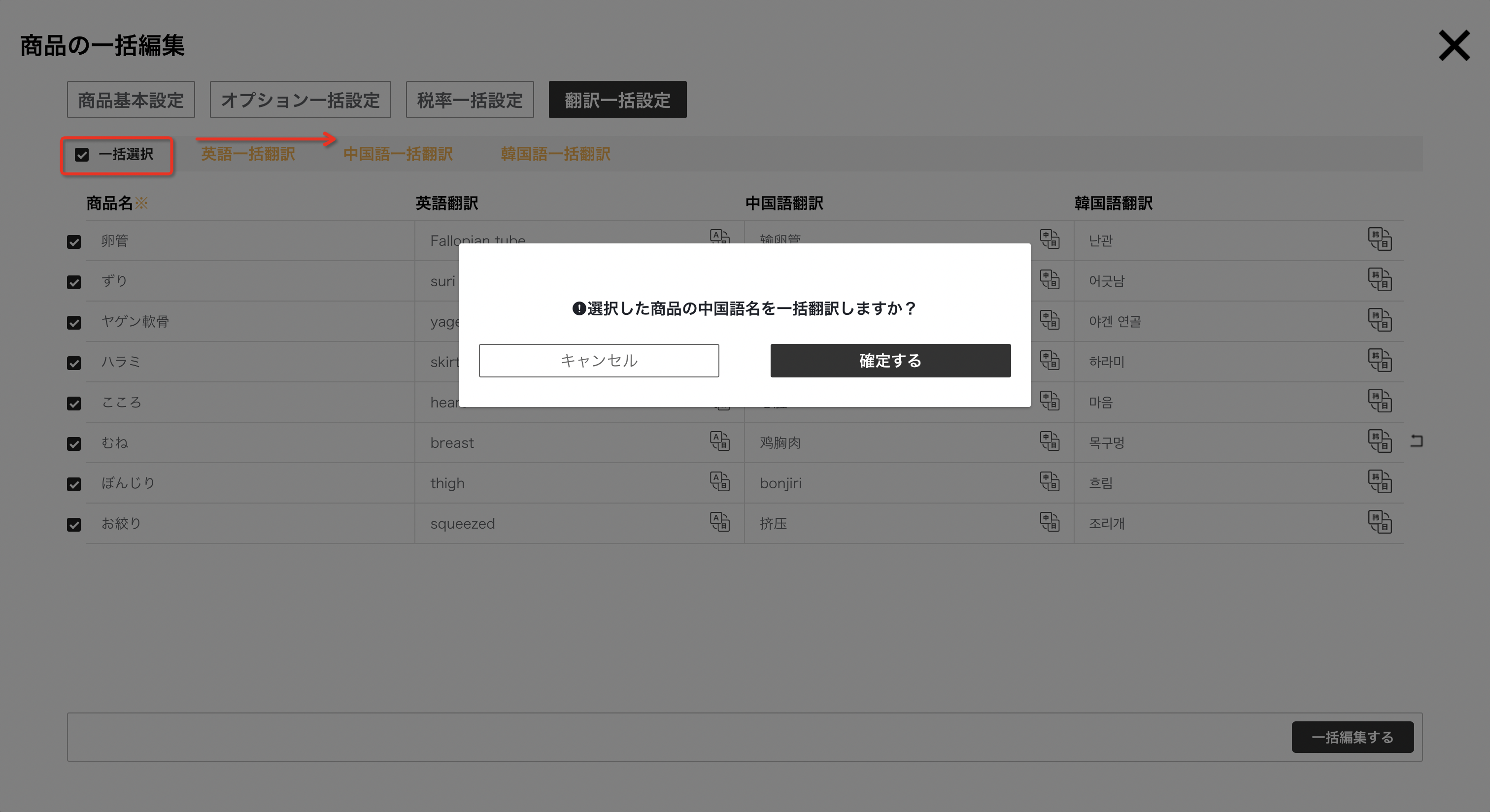
Task: Click the 英語翻訳 column header
Action: tap(446, 203)
